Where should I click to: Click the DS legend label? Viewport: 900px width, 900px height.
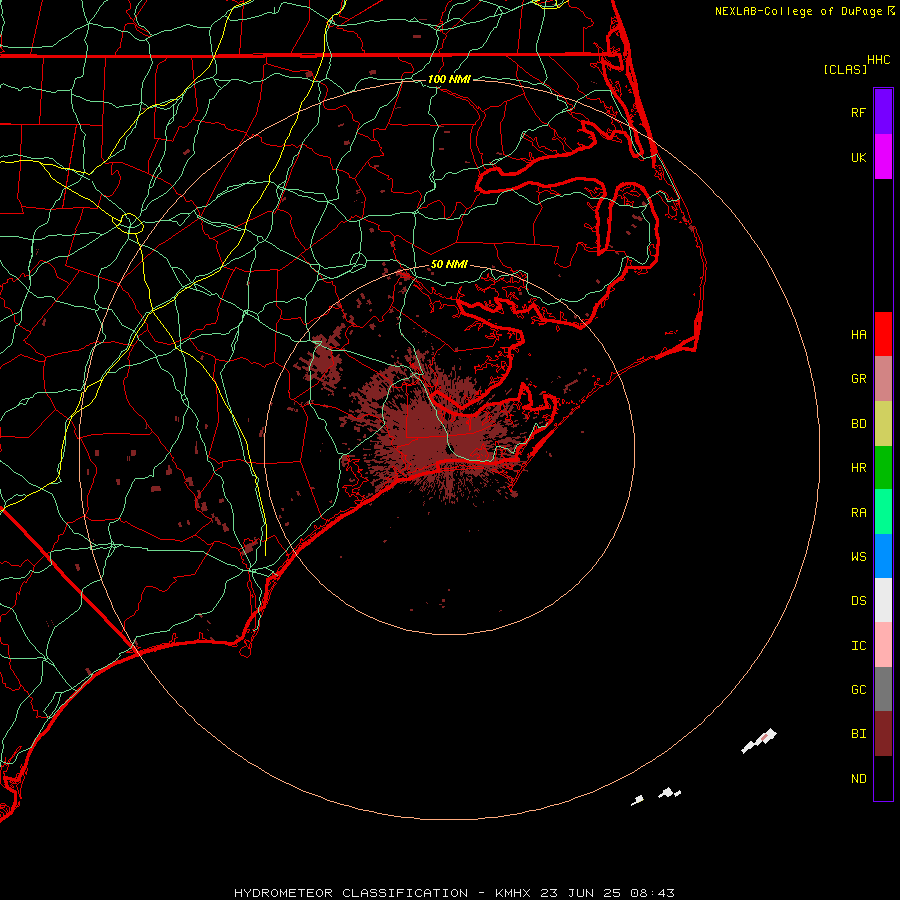(858, 600)
